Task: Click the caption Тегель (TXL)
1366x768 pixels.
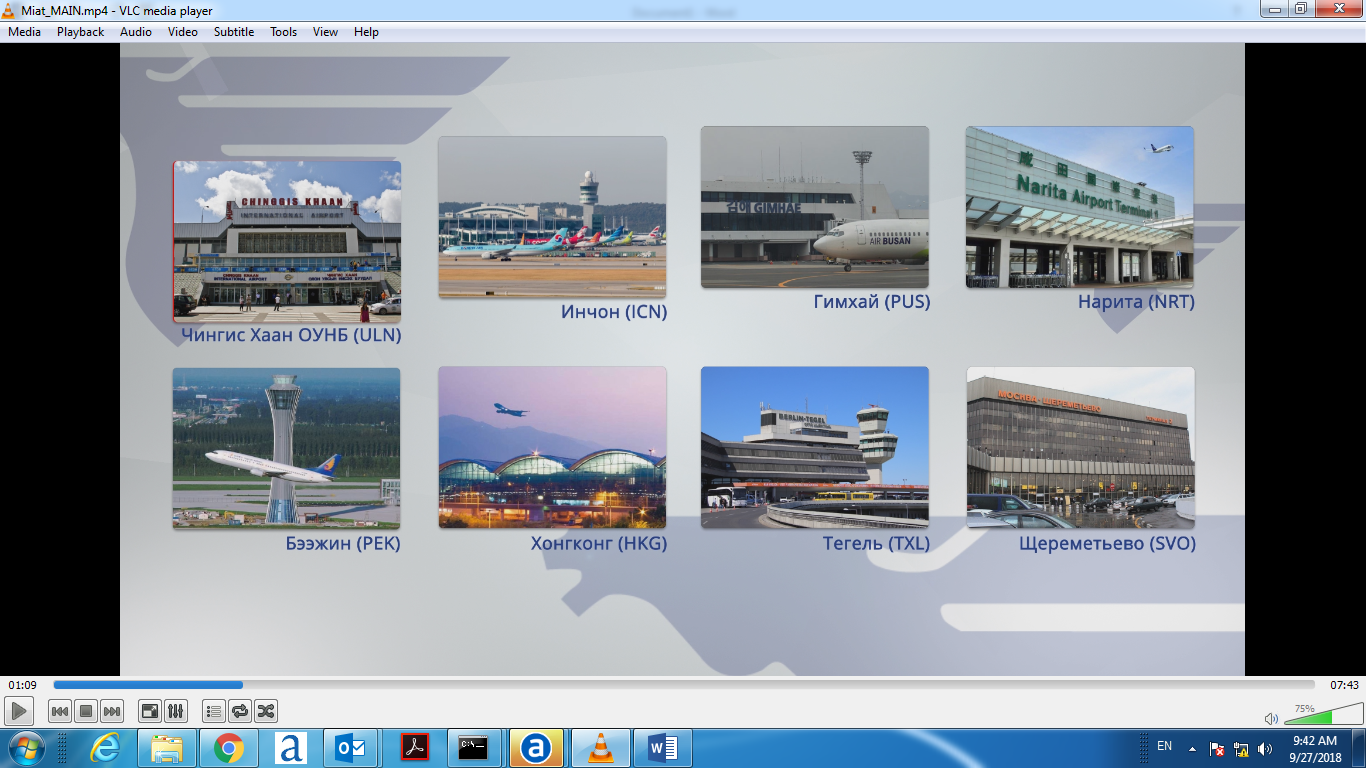Action: tap(876, 544)
